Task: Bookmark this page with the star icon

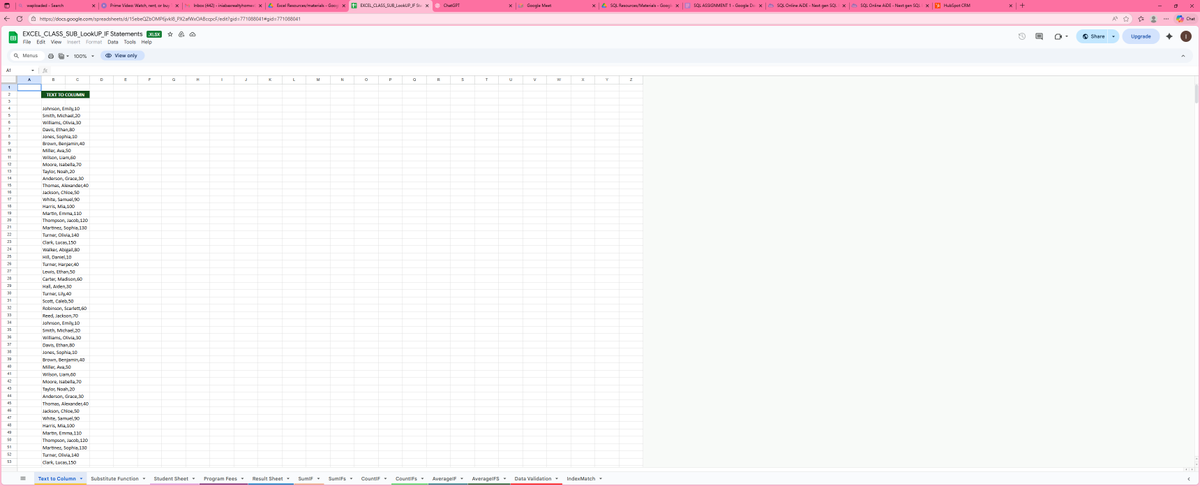Action: pos(1126,19)
